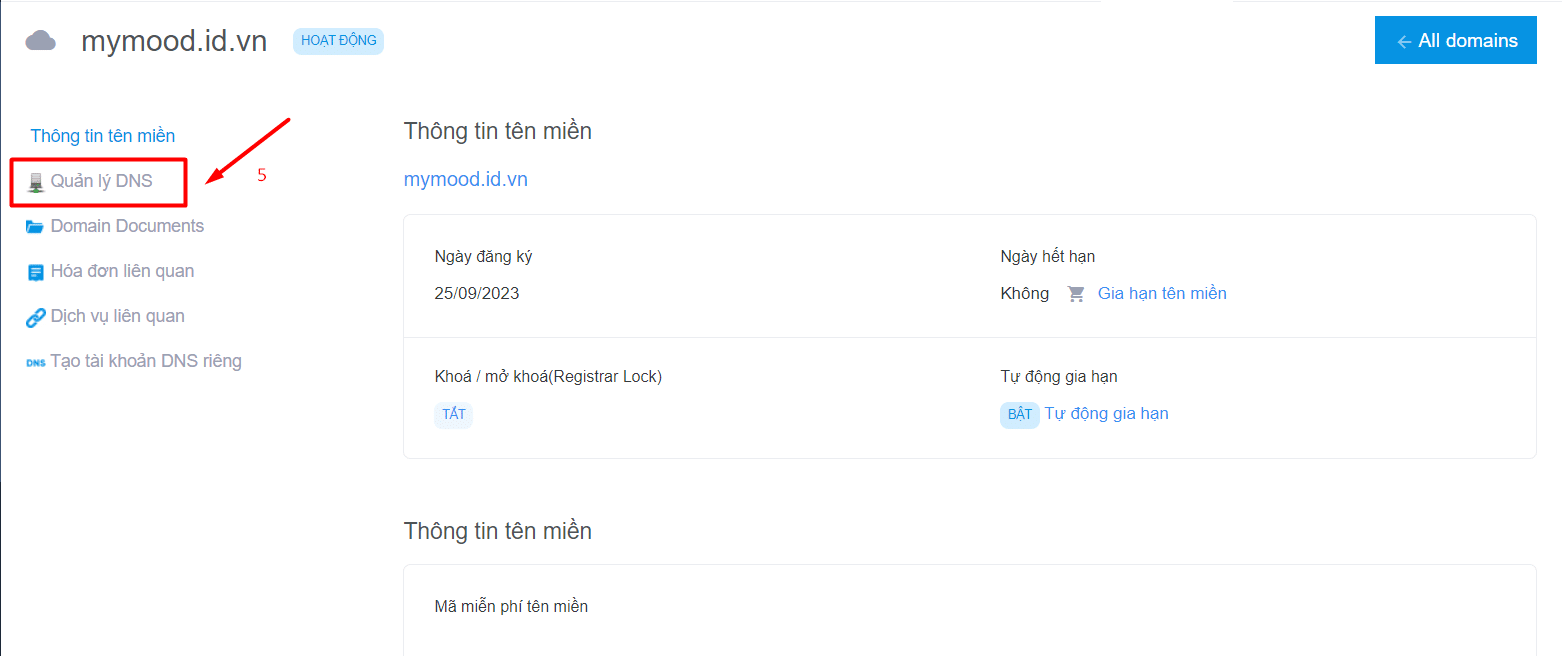Open the 'Quản lý DNS' section
Viewport: 1562px width, 656px height.
(100, 181)
